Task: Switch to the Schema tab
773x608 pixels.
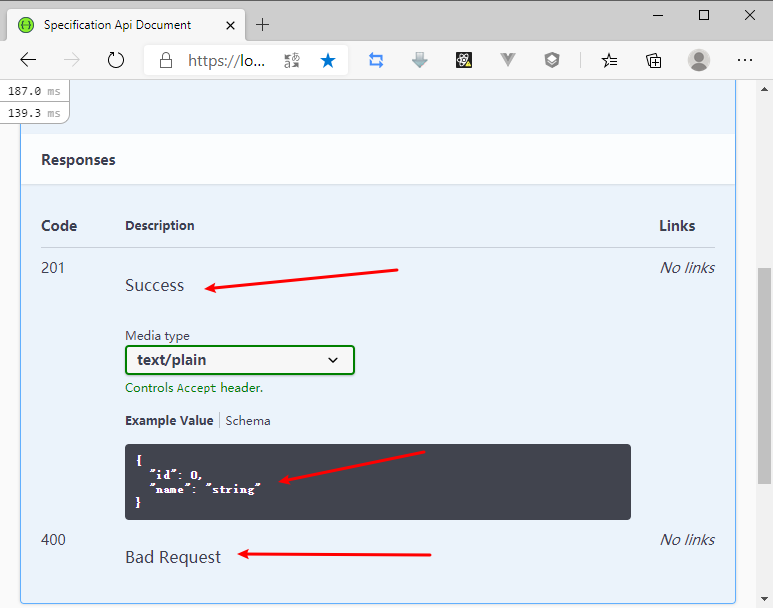Action: click(x=248, y=421)
